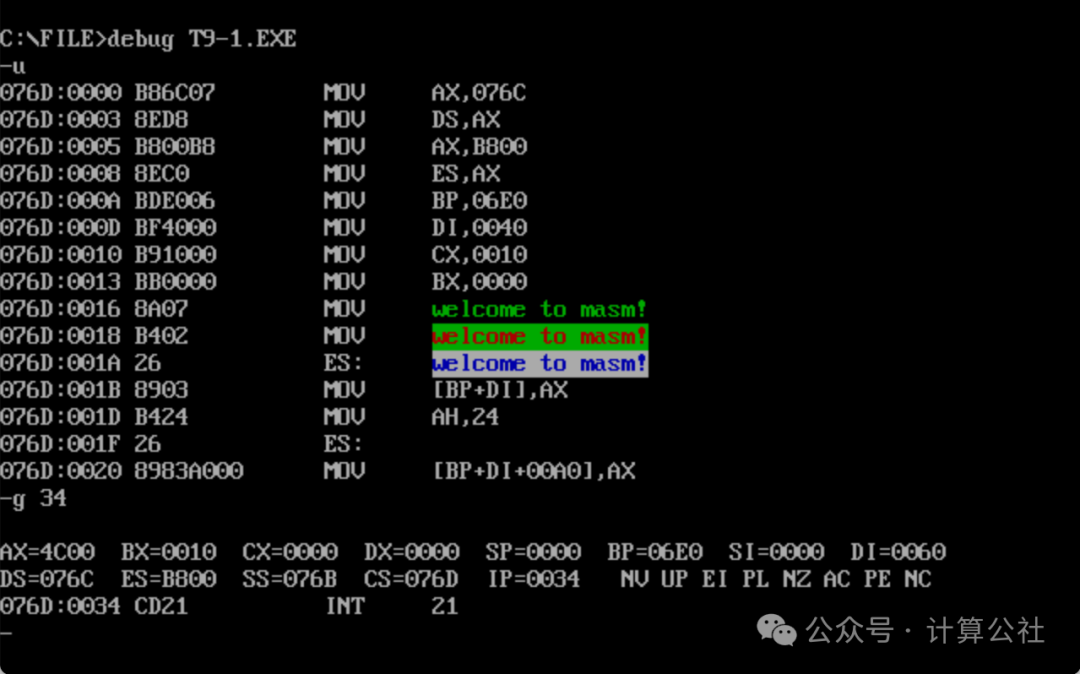The width and height of the screenshot is (1080, 674).
Task: Click operand 'DS,AX'
Action: pyautogui.click(x=466, y=120)
